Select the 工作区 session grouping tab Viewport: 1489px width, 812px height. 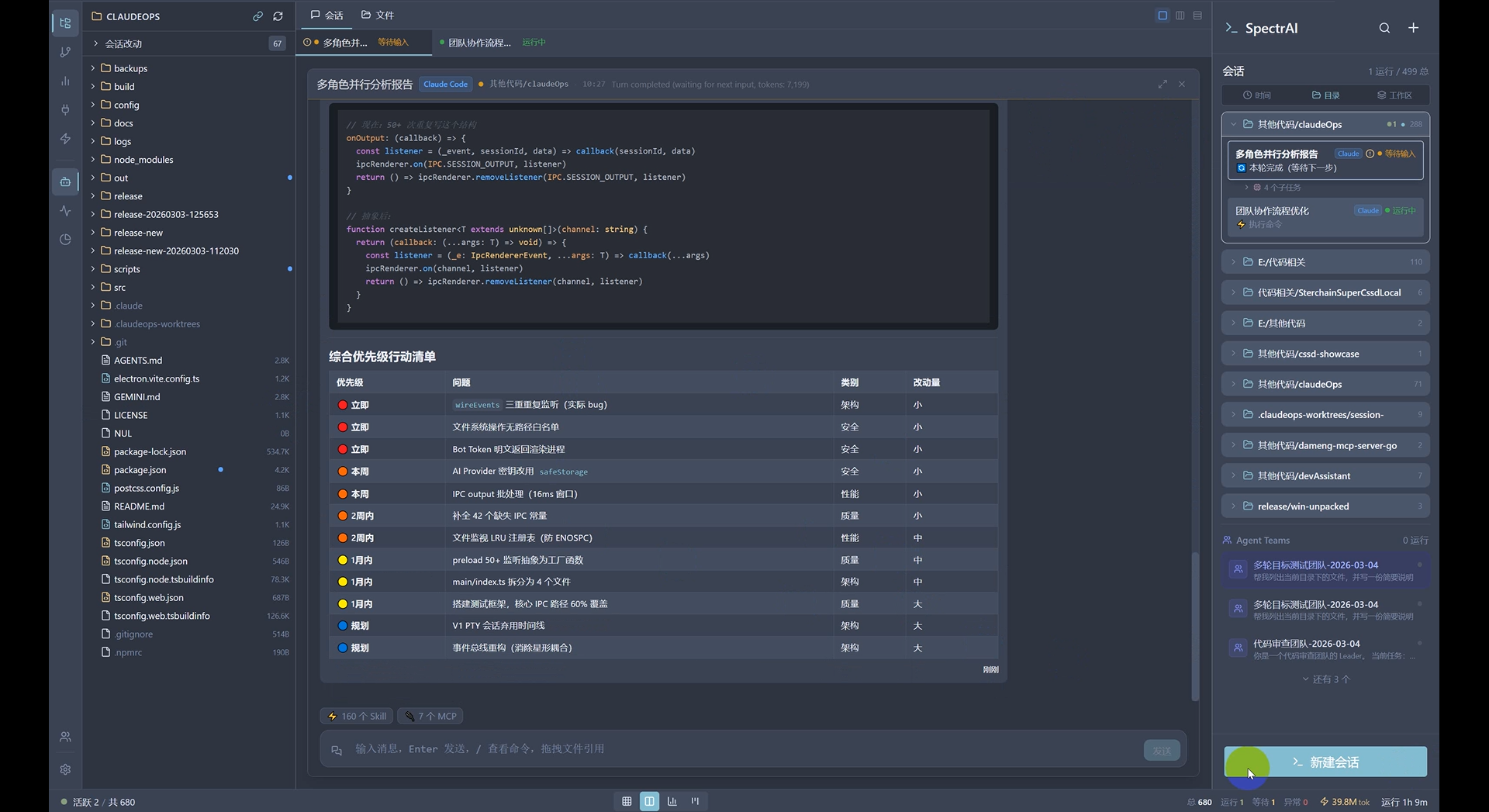pyautogui.click(x=1394, y=95)
